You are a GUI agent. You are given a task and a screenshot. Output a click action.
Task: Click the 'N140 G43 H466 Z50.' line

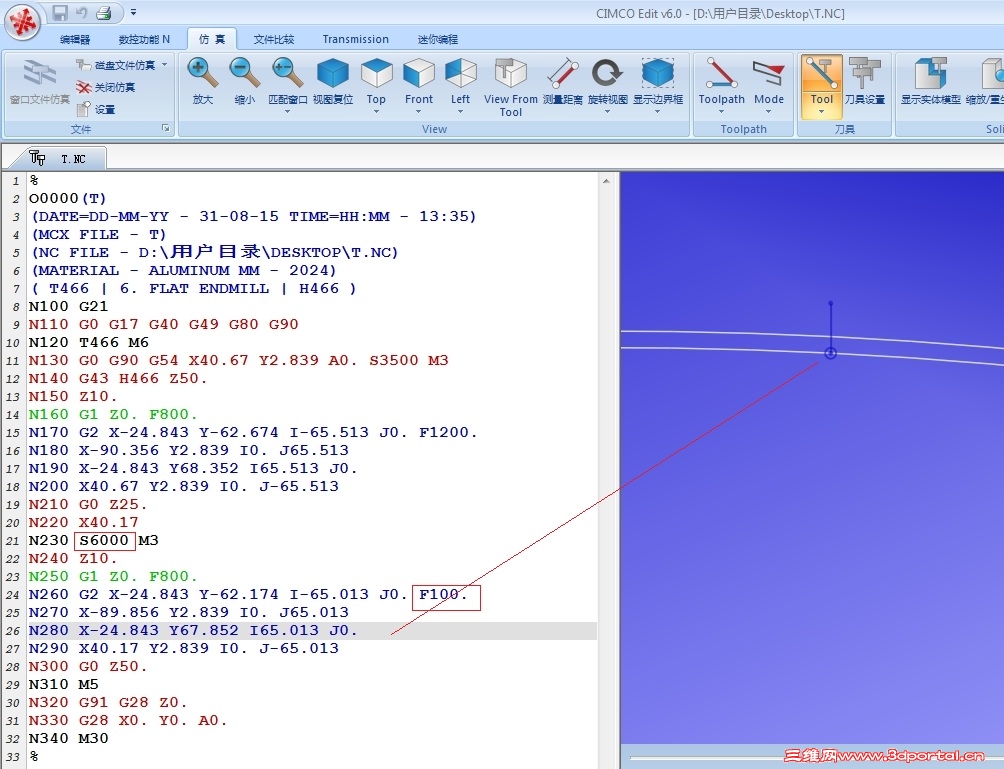click(x=118, y=378)
